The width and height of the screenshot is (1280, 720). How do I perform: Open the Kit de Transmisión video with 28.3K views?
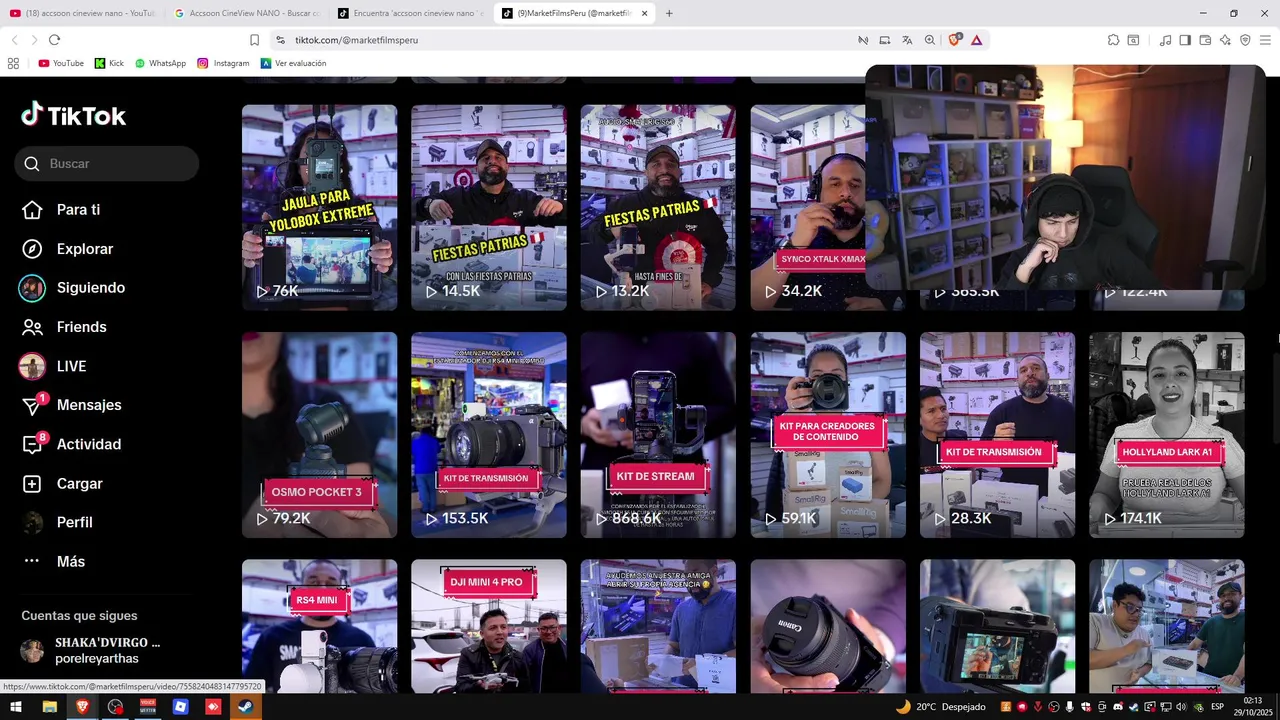[x=997, y=435]
